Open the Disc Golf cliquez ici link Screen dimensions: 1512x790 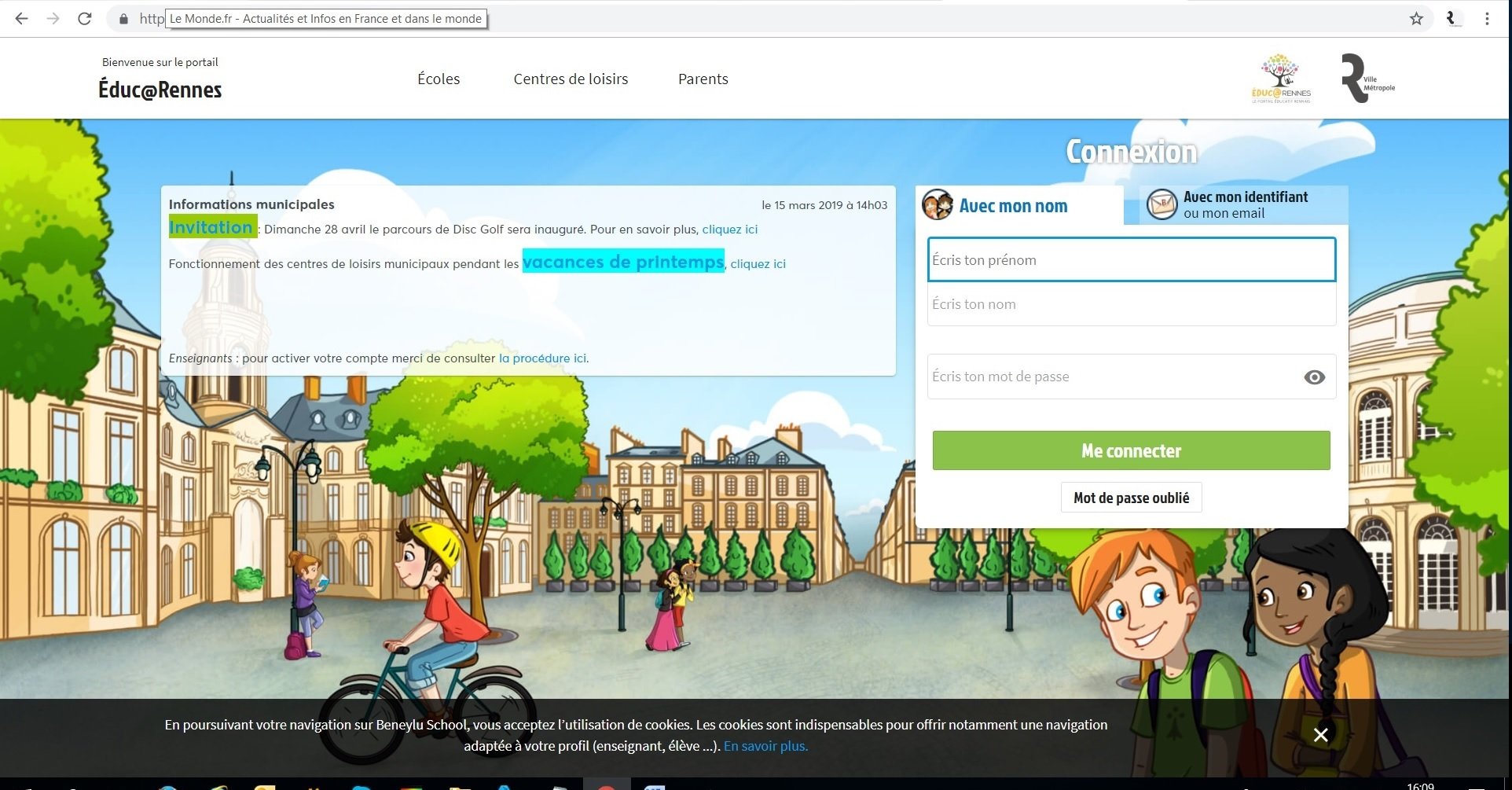click(729, 230)
